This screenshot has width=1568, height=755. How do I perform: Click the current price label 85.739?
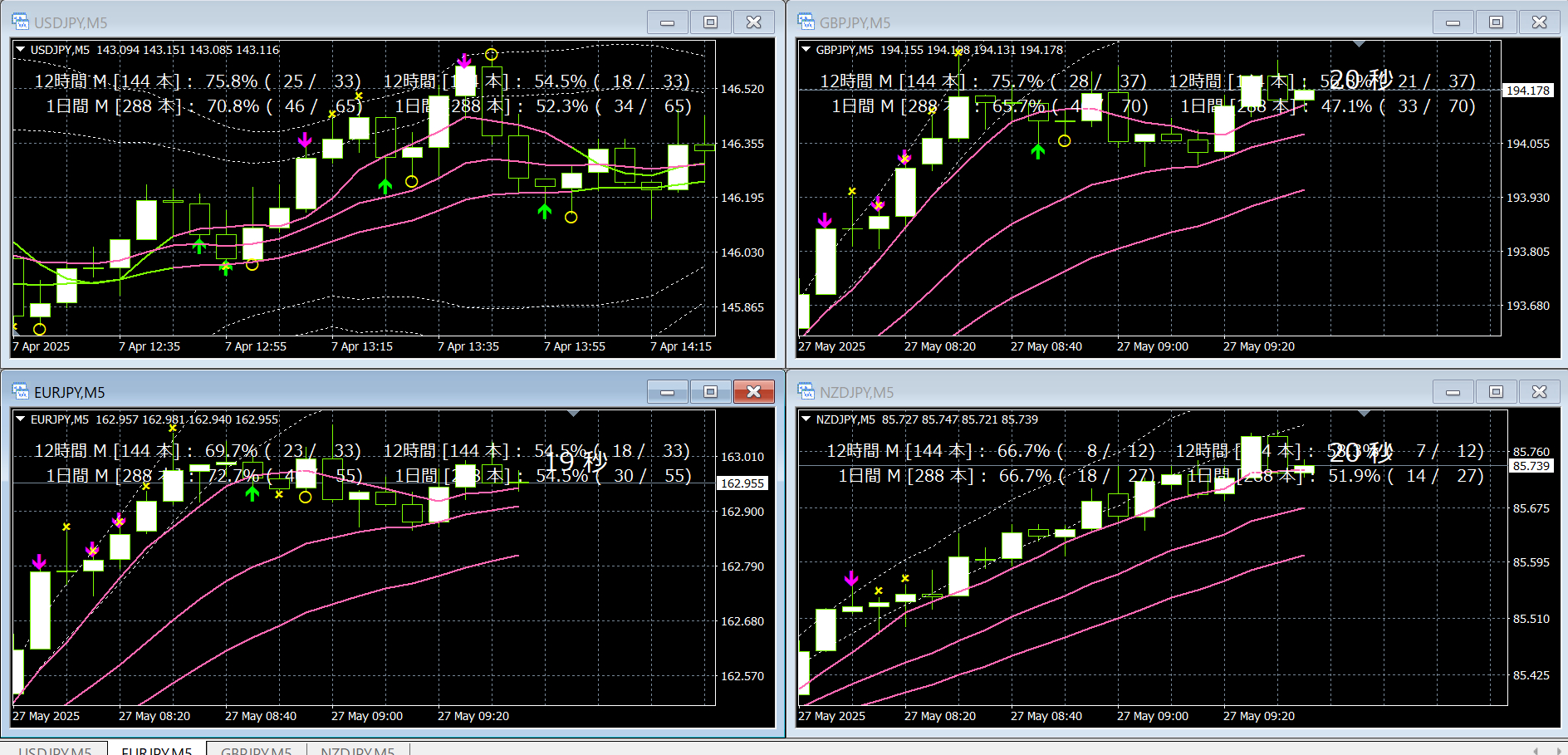point(1531,466)
